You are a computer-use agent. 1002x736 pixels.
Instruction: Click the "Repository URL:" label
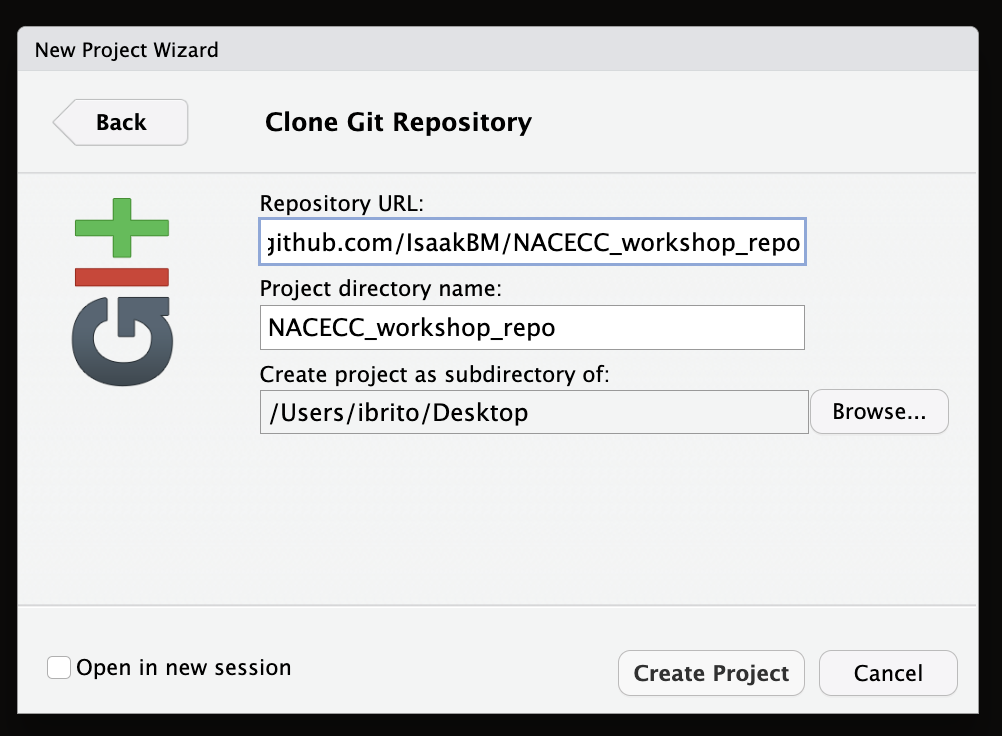pyautogui.click(x=342, y=203)
